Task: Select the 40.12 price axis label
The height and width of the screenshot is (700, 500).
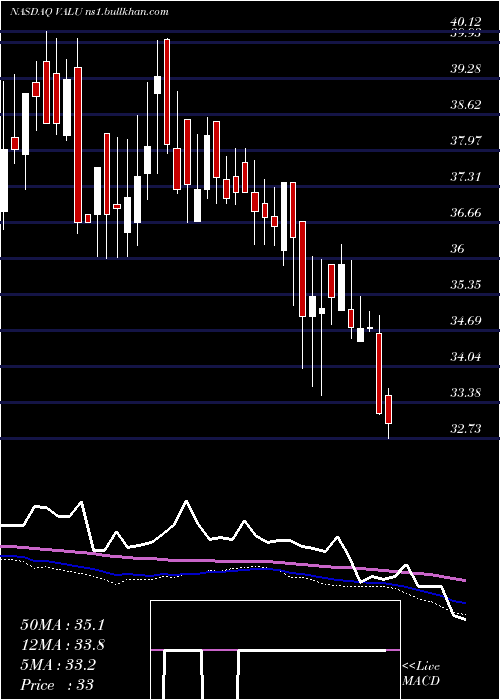Action: click(x=466, y=22)
